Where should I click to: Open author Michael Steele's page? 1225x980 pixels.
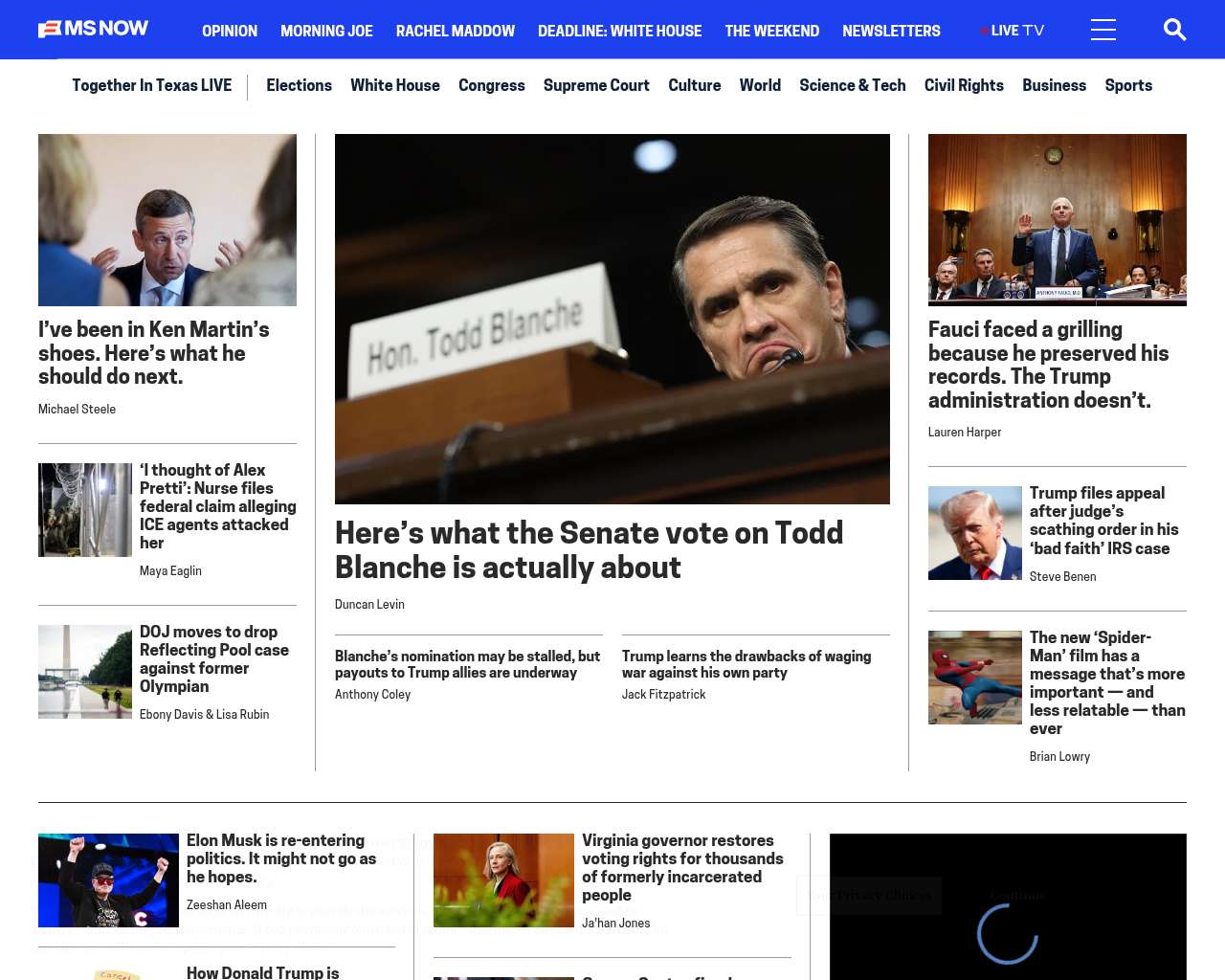pos(77,409)
